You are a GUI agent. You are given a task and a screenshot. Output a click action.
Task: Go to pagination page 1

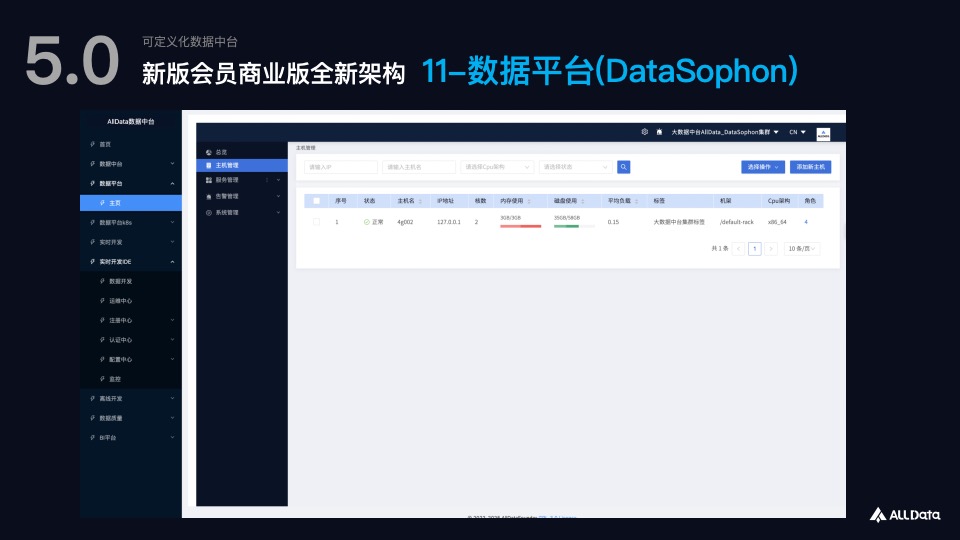click(754, 249)
